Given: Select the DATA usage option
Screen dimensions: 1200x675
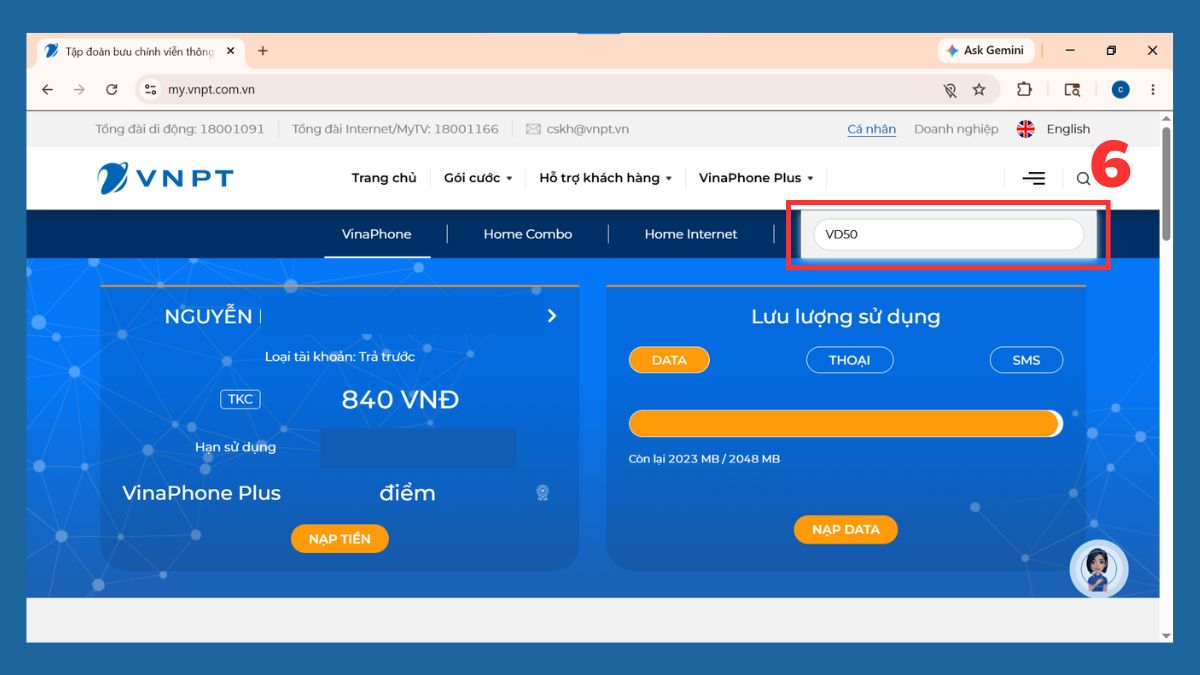Looking at the screenshot, I should (669, 360).
